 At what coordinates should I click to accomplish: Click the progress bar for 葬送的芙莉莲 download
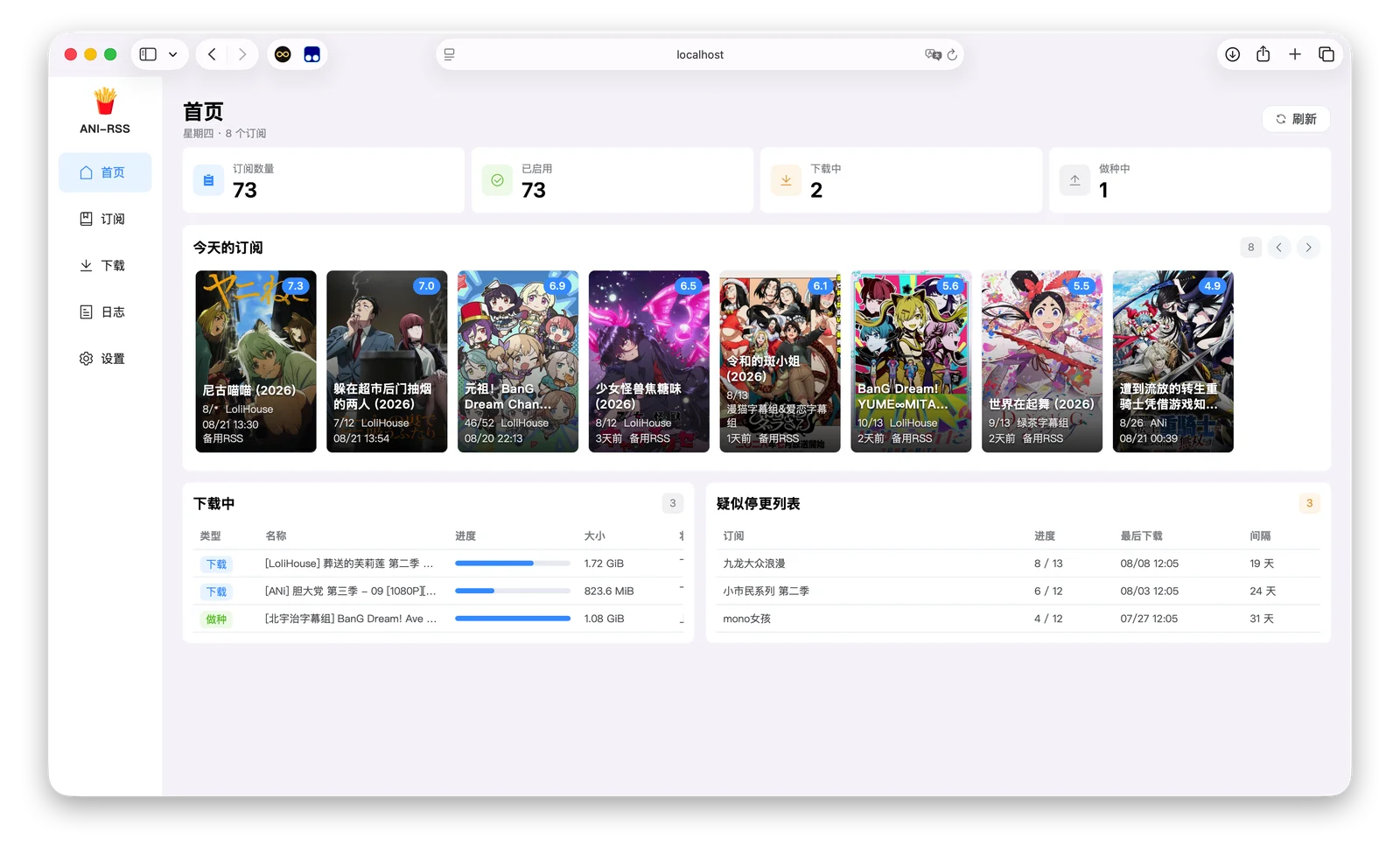pos(513,563)
